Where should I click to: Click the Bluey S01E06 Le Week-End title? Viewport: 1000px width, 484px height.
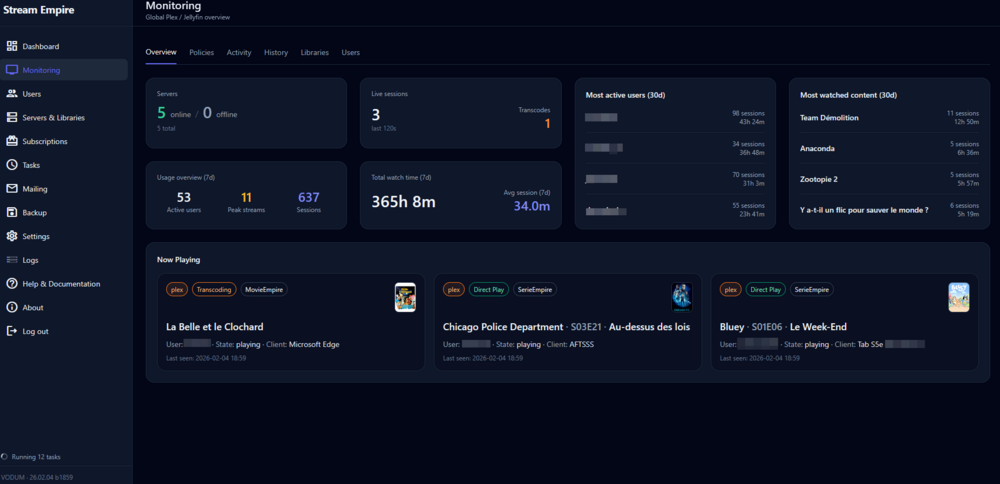coord(783,327)
